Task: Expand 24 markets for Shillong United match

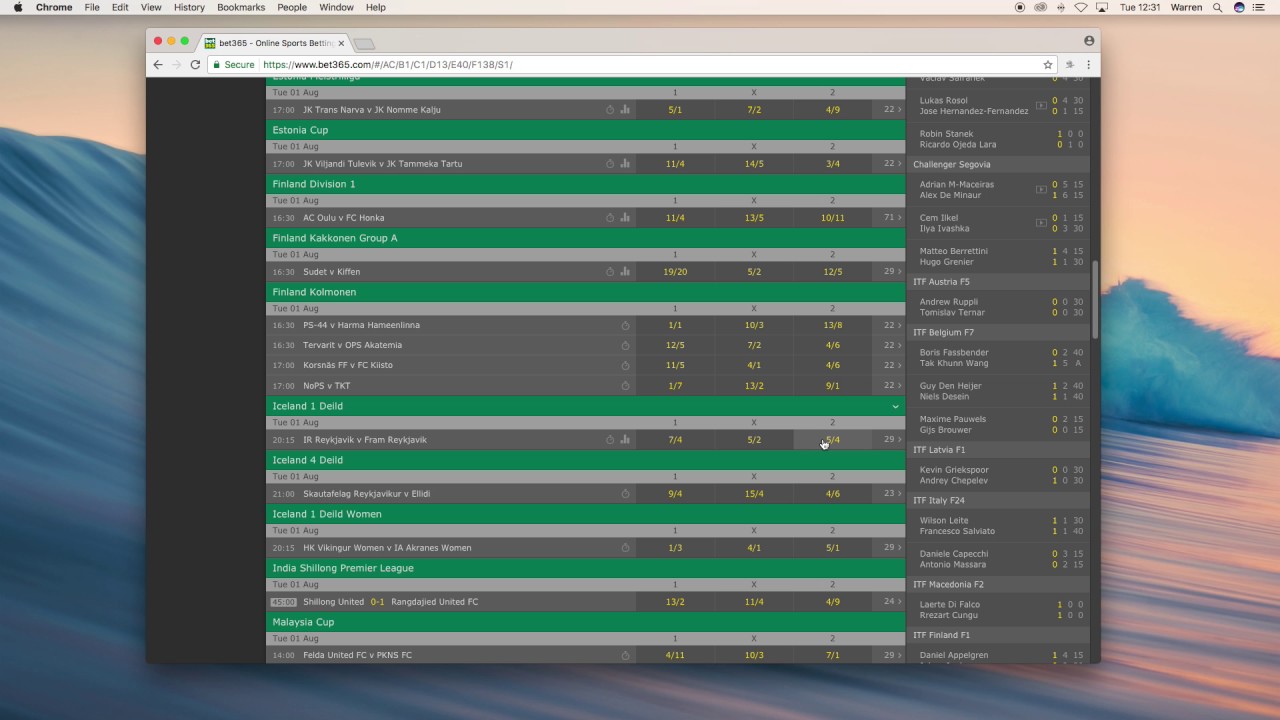Action: [892, 602]
